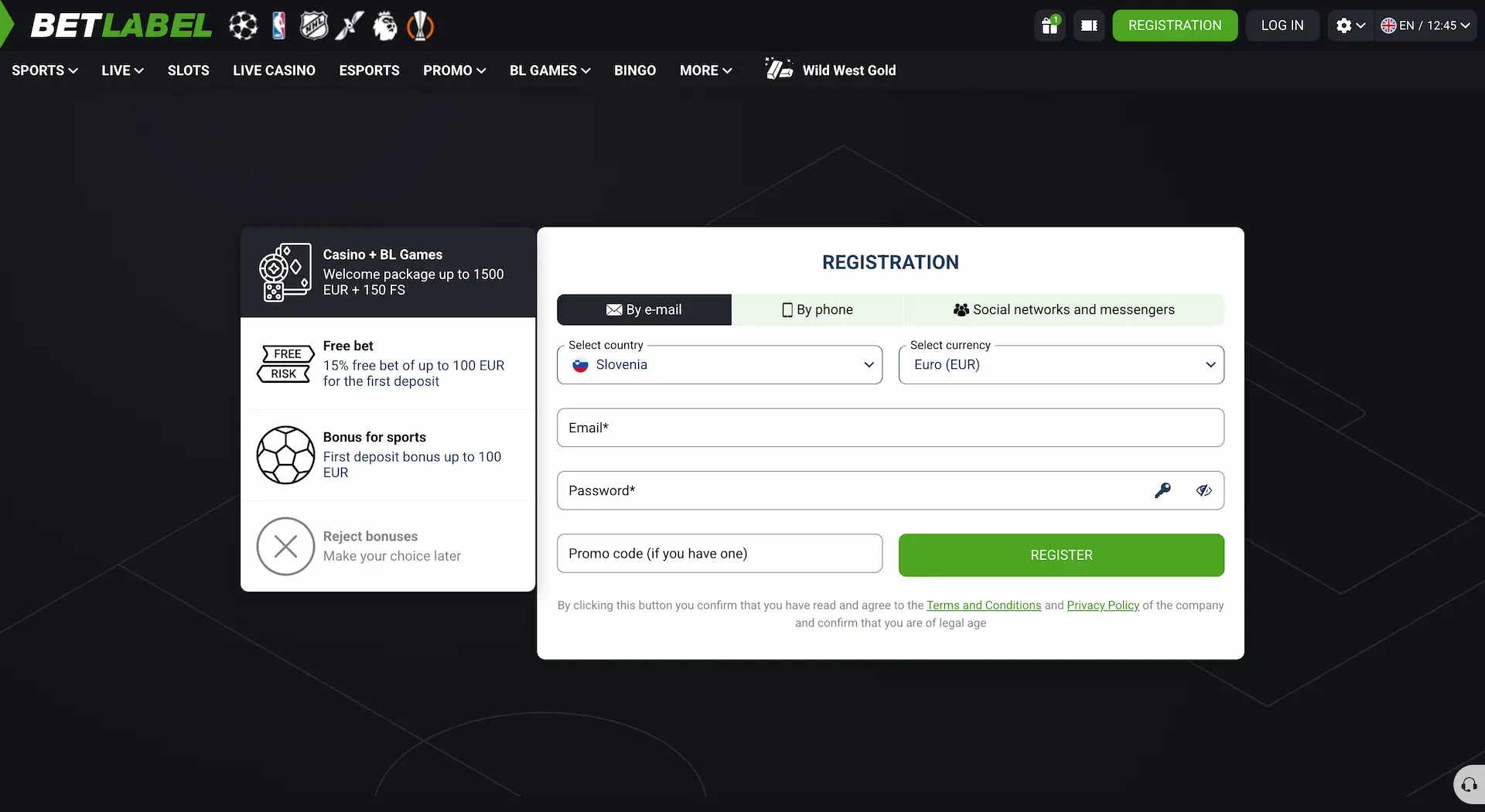
Task: Open the EN language and time dropdown
Action: pos(1425,26)
